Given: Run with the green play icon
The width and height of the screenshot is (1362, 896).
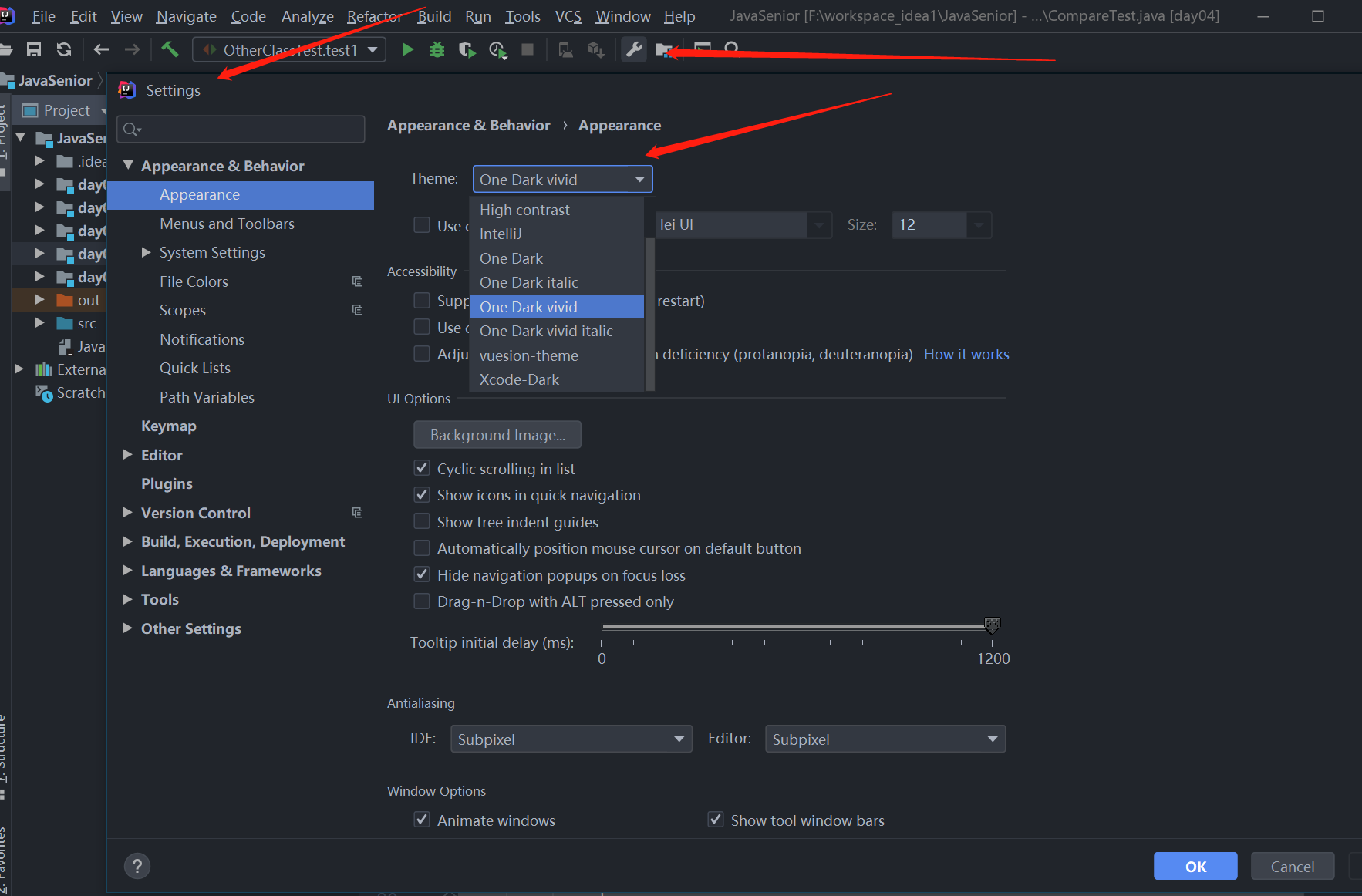Looking at the screenshot, I should point(407,50).
